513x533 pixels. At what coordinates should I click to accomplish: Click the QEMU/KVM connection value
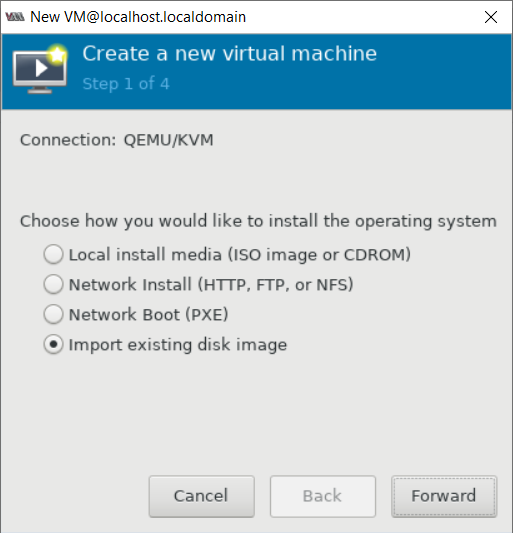point(168,140)
